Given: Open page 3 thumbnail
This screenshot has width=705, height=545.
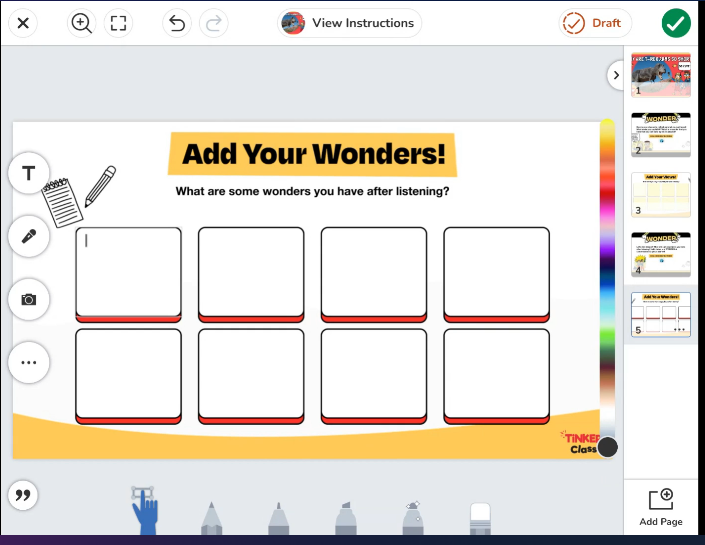Looking at the screenshot, I should [660, 194].
